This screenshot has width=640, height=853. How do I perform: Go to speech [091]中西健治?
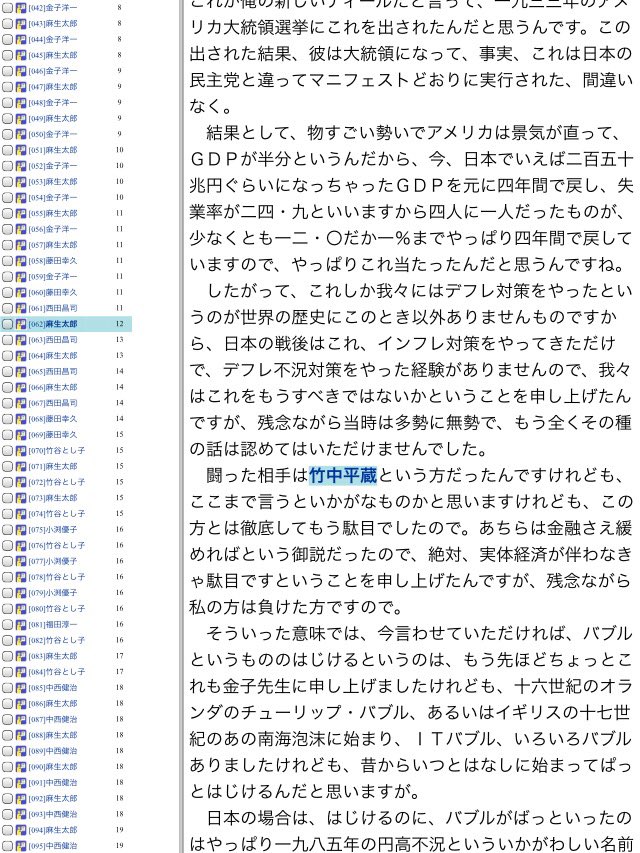coord(53,783)
